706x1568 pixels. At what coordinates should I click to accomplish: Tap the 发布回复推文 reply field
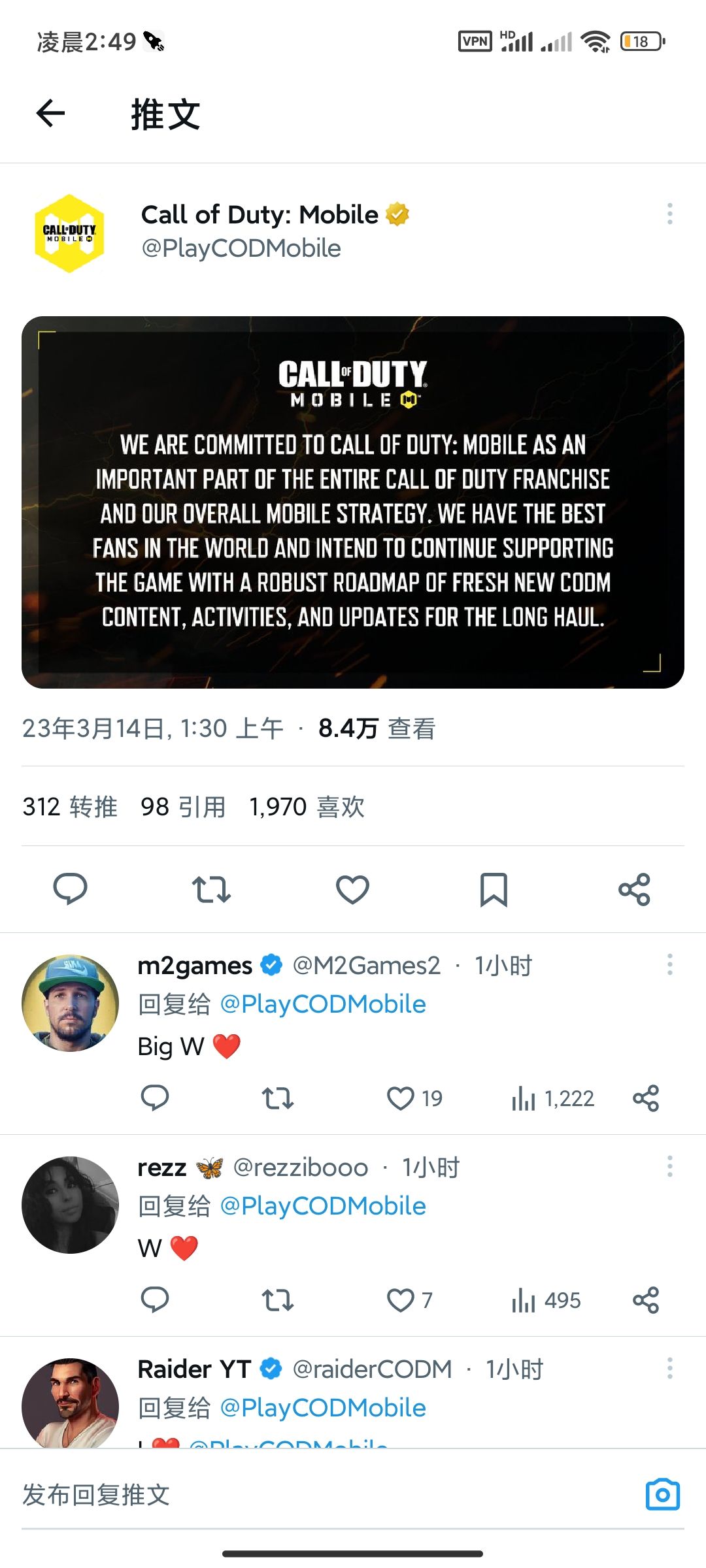point(327,1495)
